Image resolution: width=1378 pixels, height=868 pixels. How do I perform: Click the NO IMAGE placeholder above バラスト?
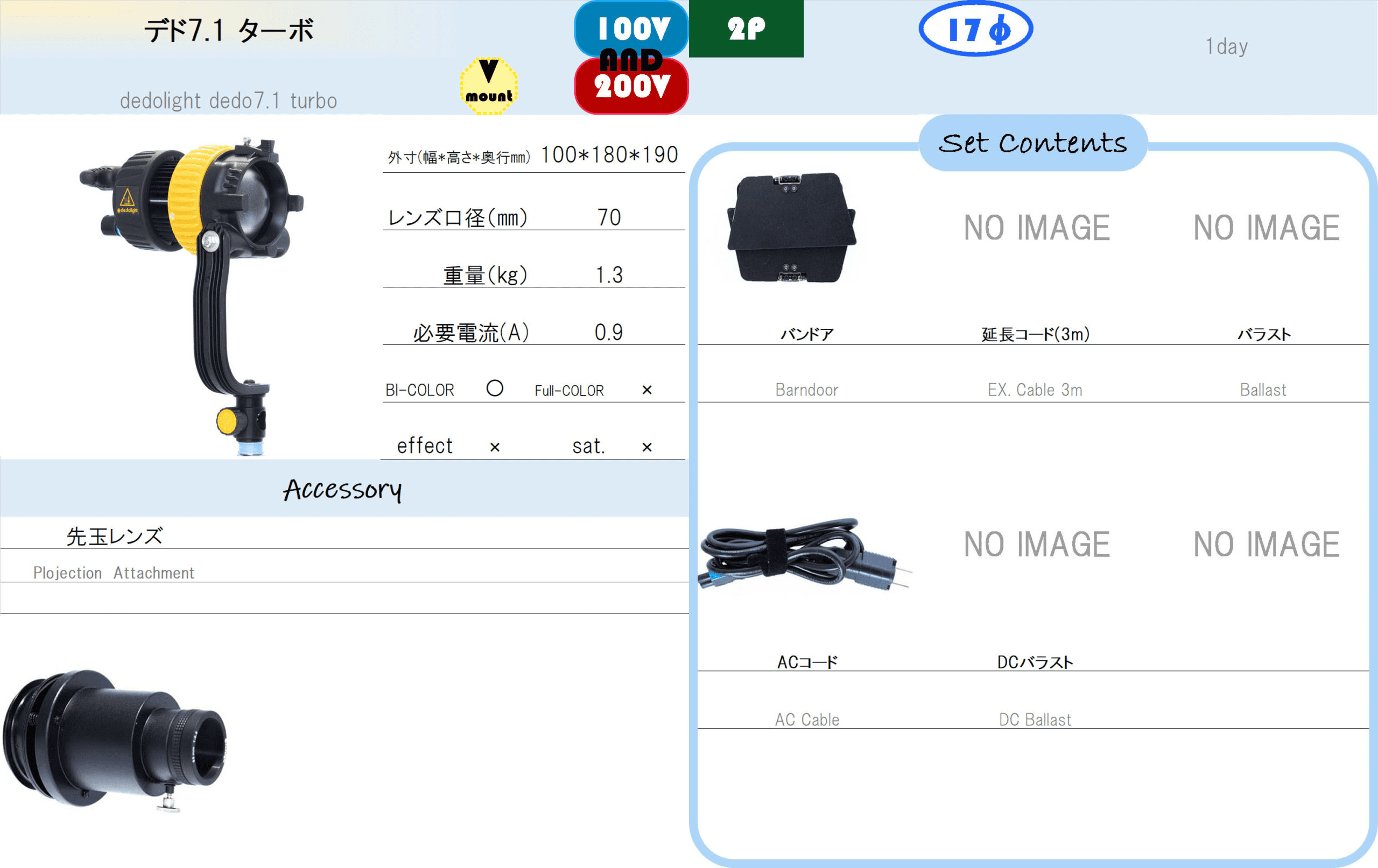[x=1266, y=228]
